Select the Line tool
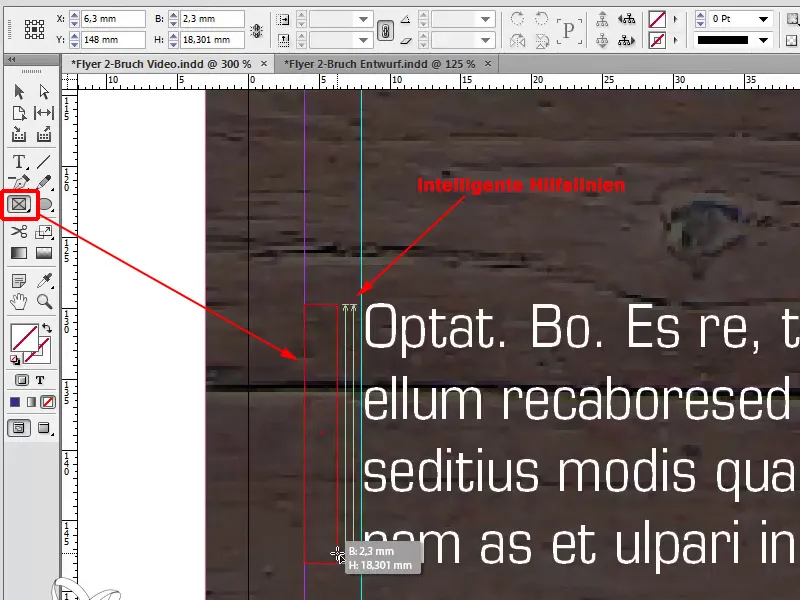This screenshot has height=600, width=800. coord(44,162)
